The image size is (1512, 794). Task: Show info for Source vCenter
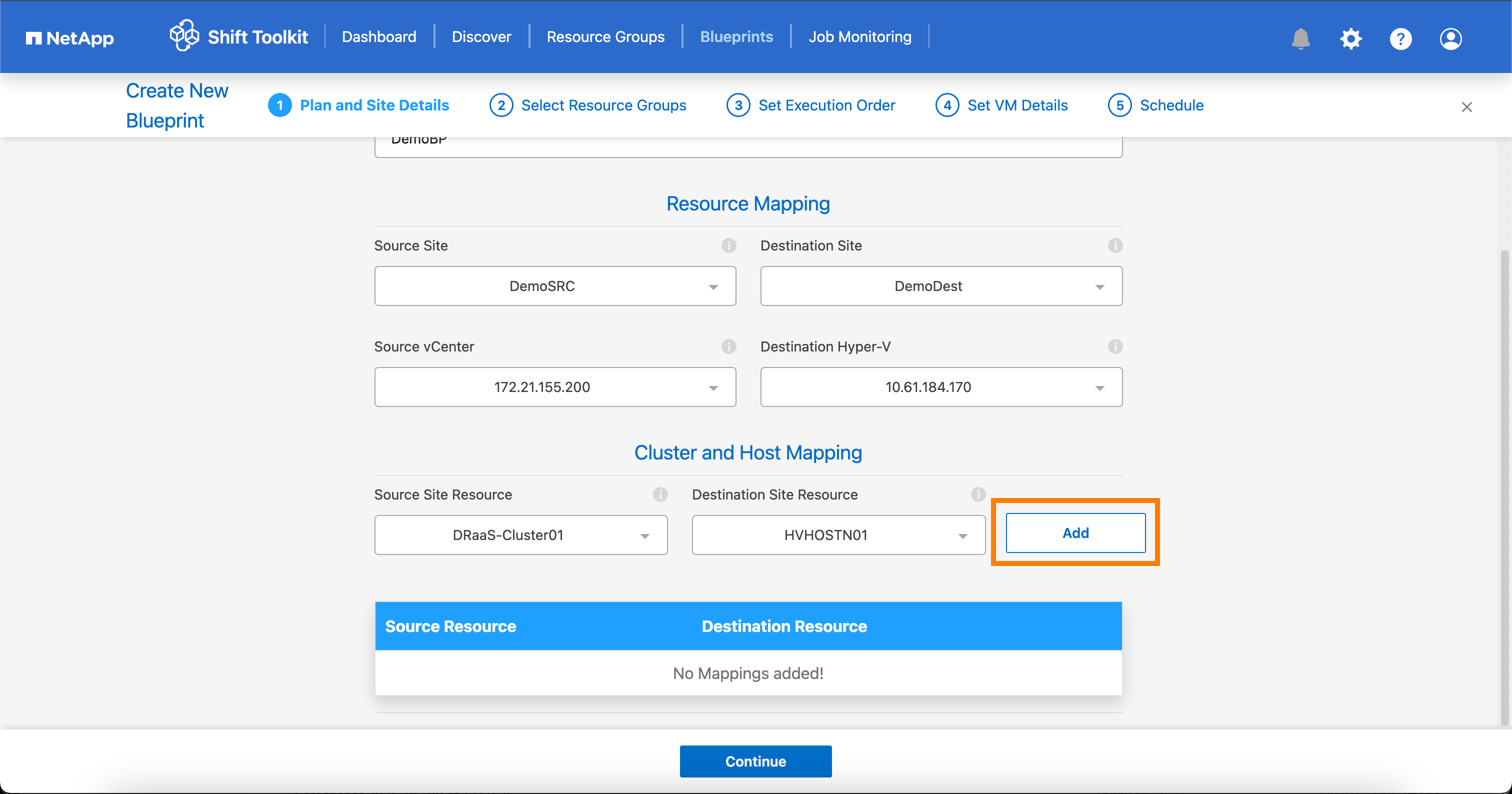coord(728,346)
